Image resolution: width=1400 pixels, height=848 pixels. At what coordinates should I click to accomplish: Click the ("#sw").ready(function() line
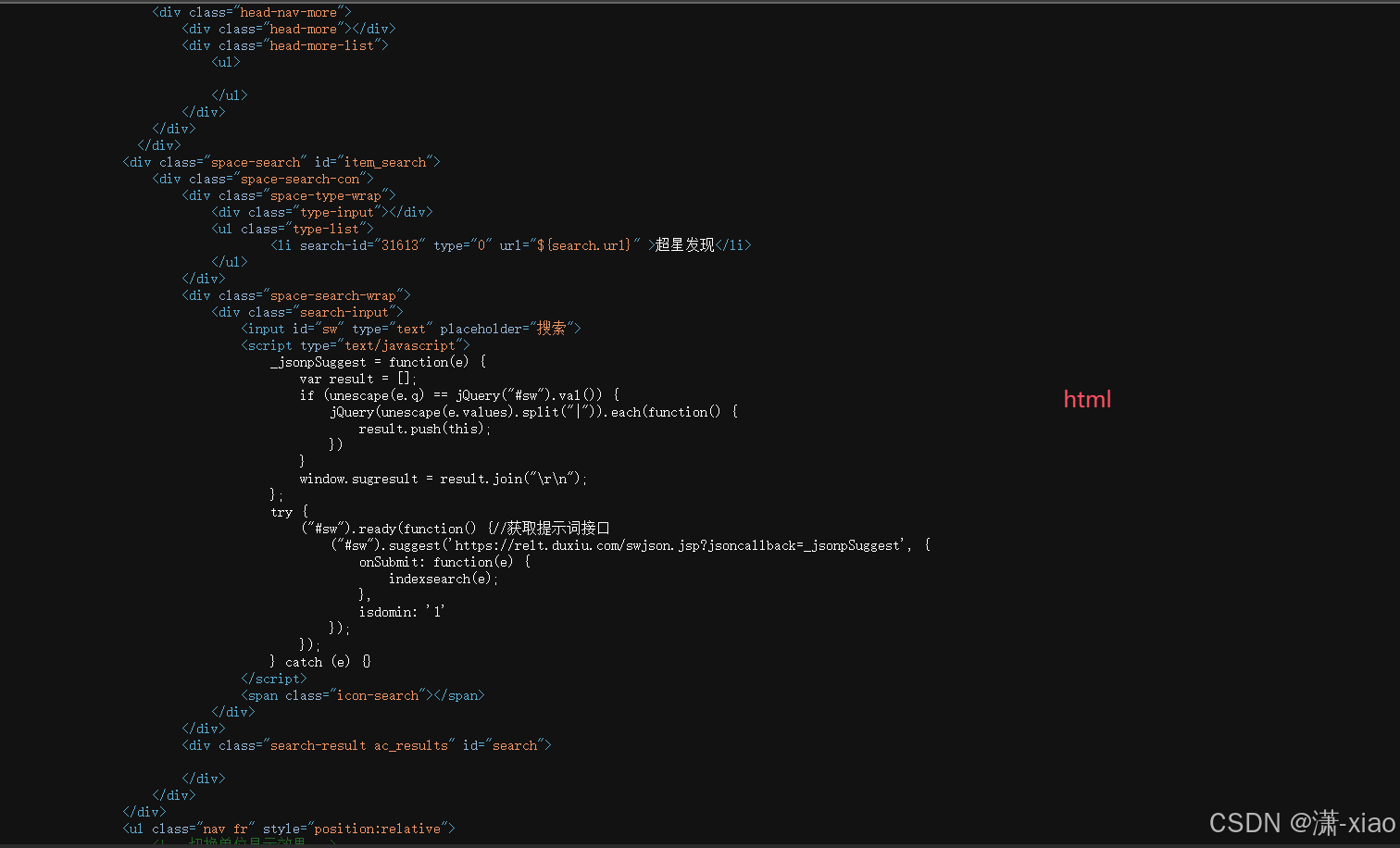[x=456, y=529]
